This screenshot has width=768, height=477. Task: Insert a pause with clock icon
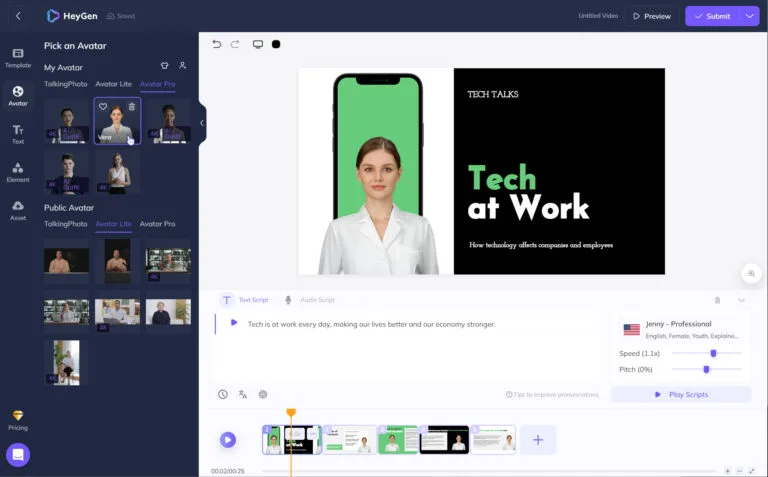click(x=223, y=394)
